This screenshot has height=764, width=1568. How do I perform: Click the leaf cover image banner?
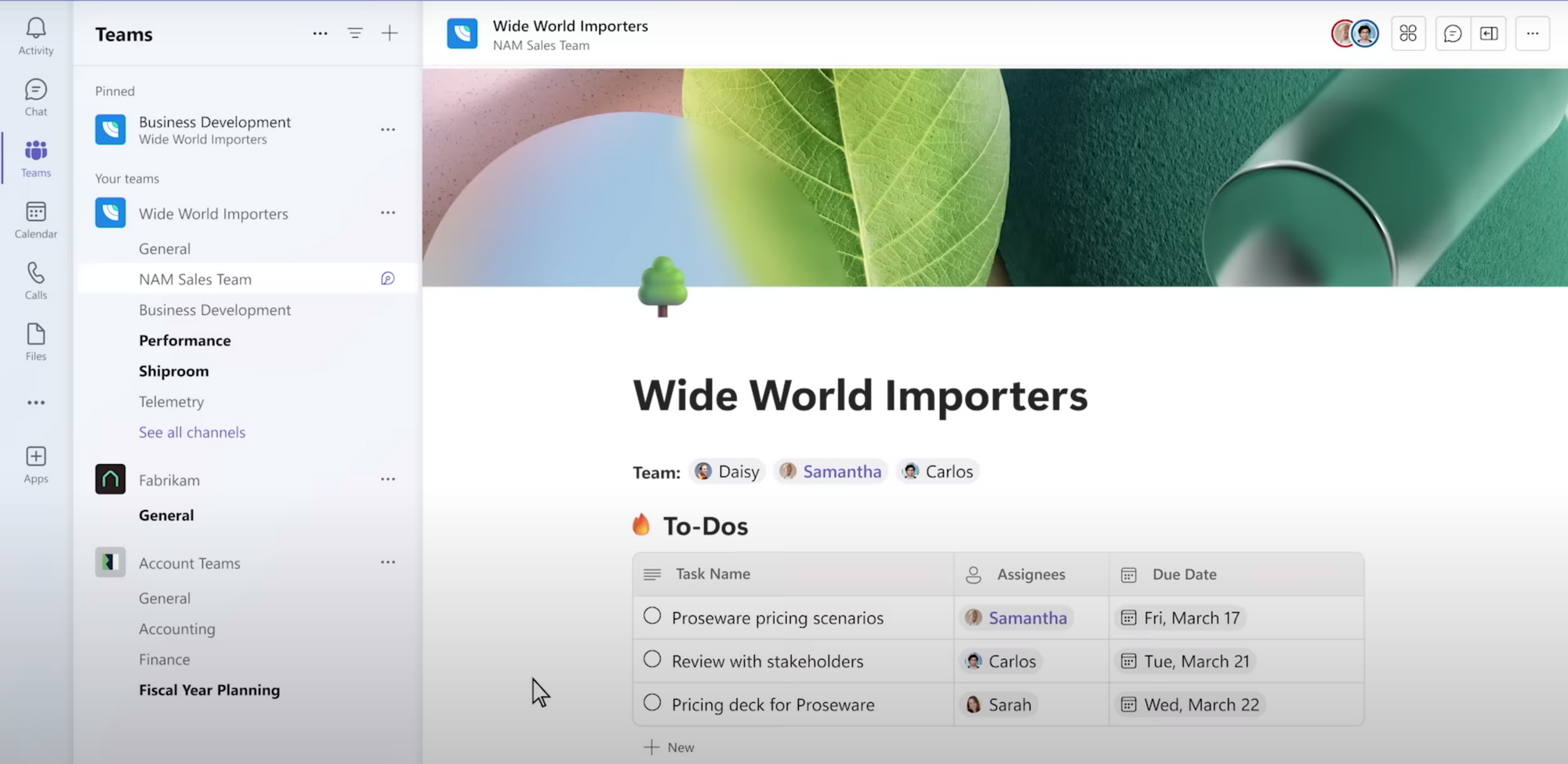pos(995,177)
